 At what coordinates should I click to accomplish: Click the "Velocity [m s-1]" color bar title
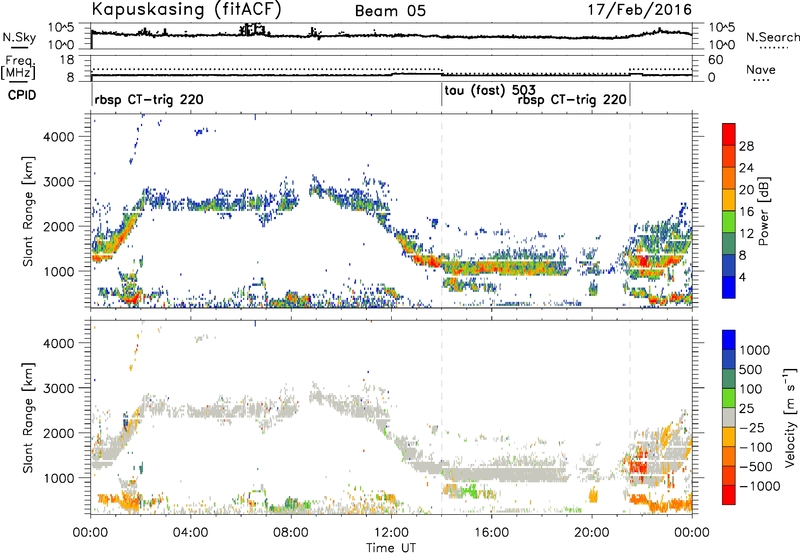(x=790, y=417)
